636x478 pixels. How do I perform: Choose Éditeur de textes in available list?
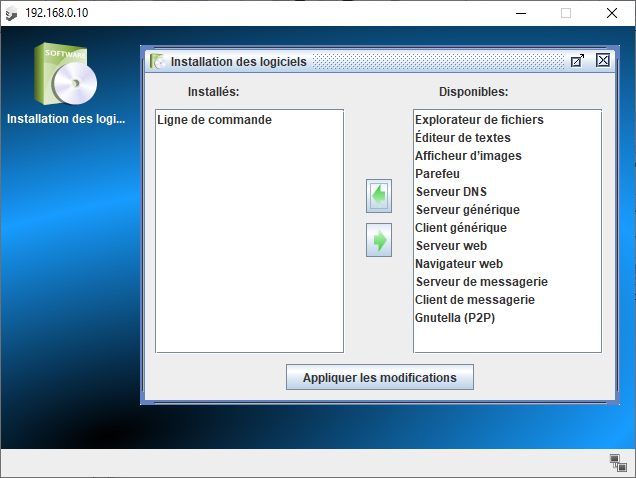(x=462, y=138)
